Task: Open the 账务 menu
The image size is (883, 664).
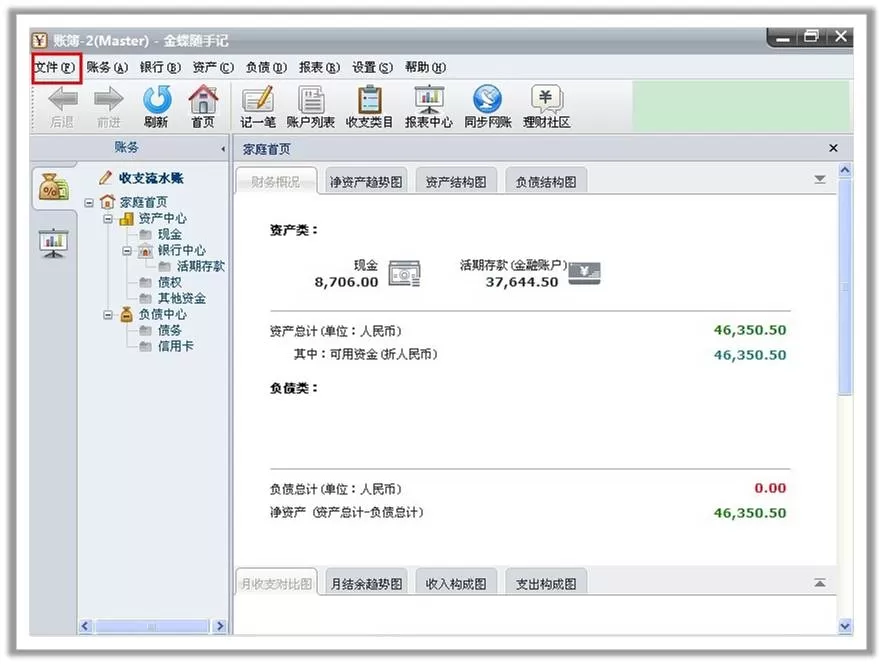Action: tap(107, 68)
